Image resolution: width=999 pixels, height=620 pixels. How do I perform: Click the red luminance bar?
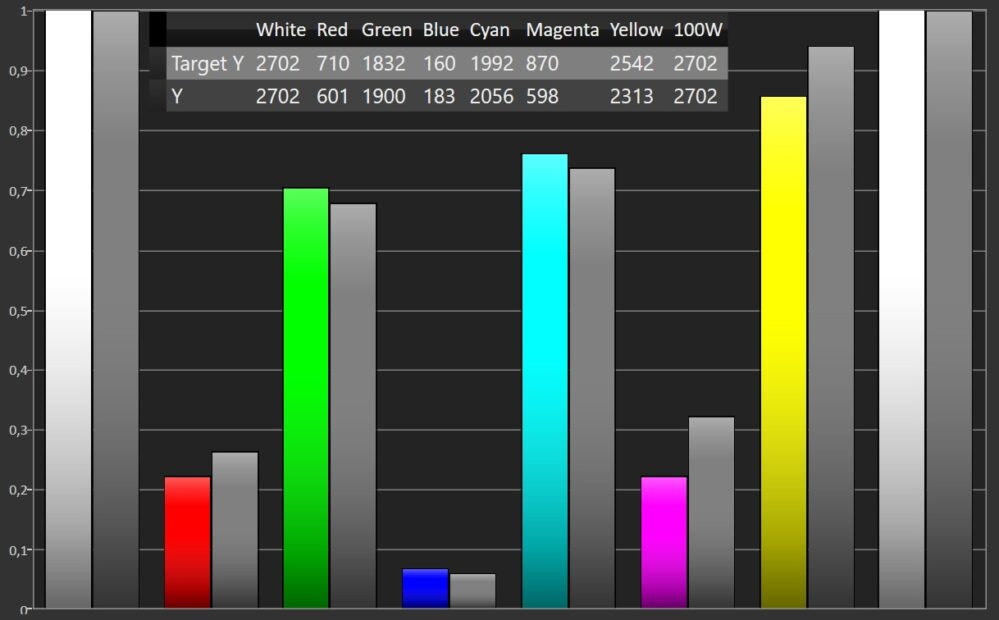pyautogui.click(x=187, y=542)
